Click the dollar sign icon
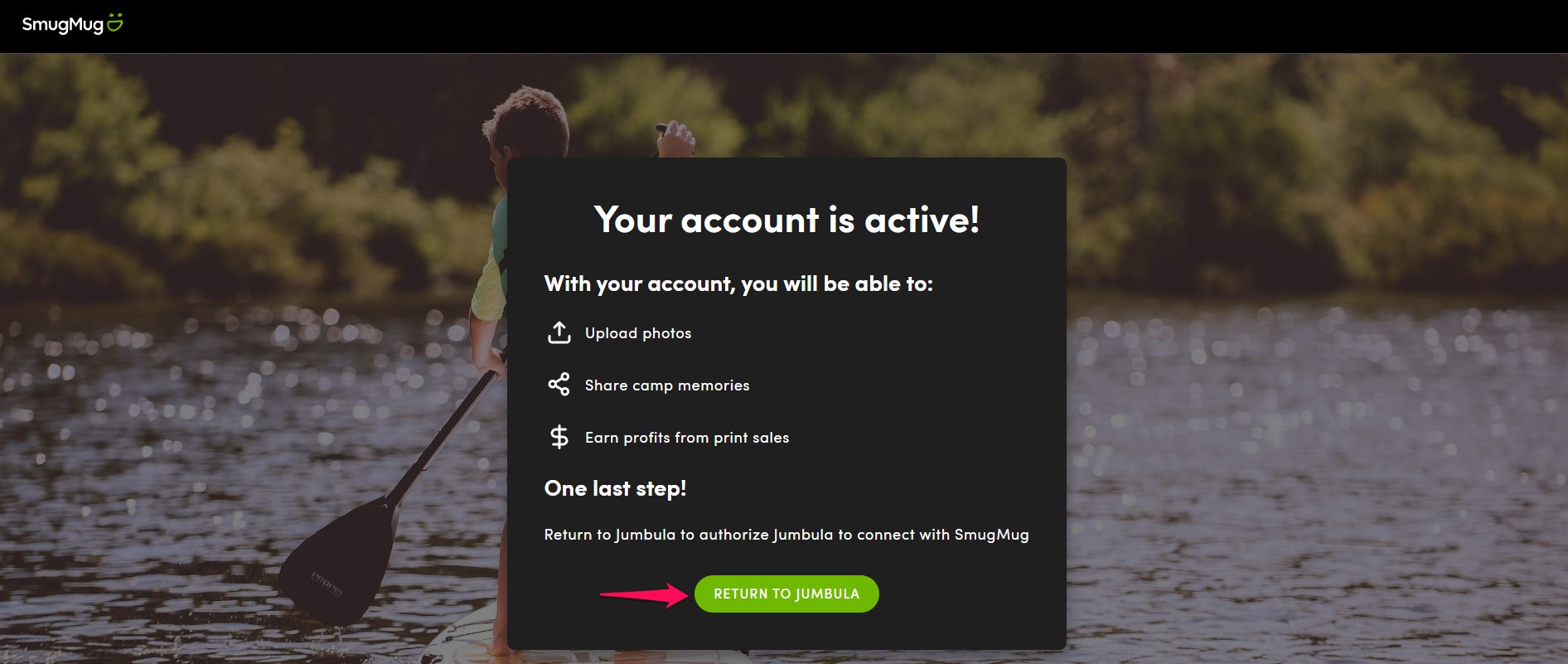This screenshot has width=1568, height=664. (559, 437)
